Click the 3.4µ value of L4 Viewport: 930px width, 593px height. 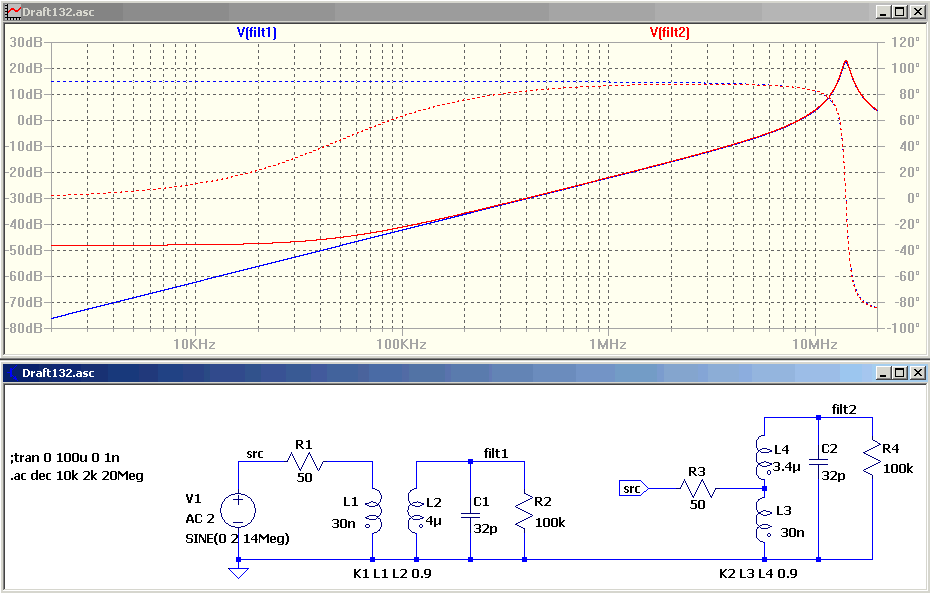[787, 467]
